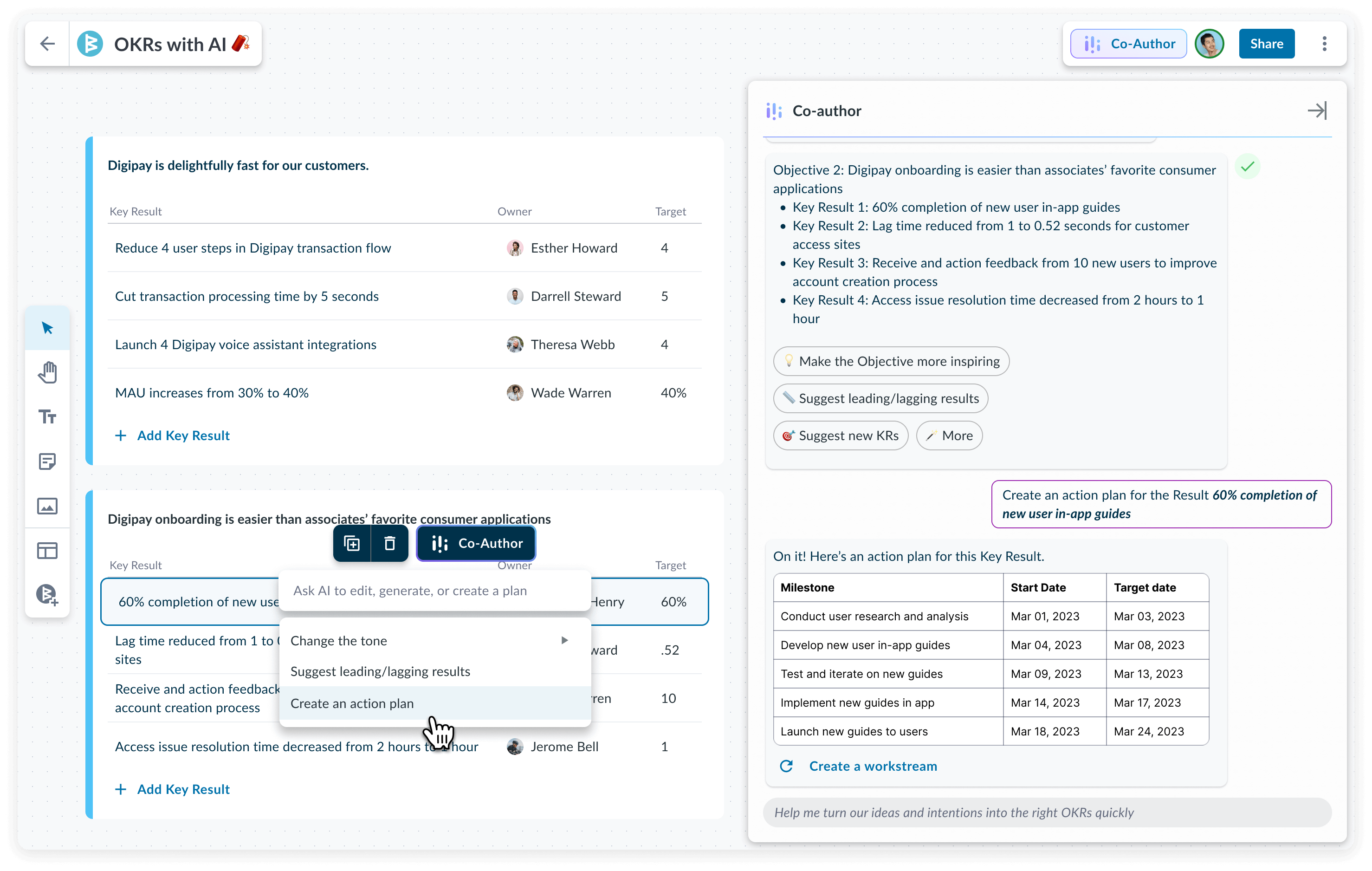
Task: Click the floating Co-Author toolbar button
Action: [x=476, y=543]
